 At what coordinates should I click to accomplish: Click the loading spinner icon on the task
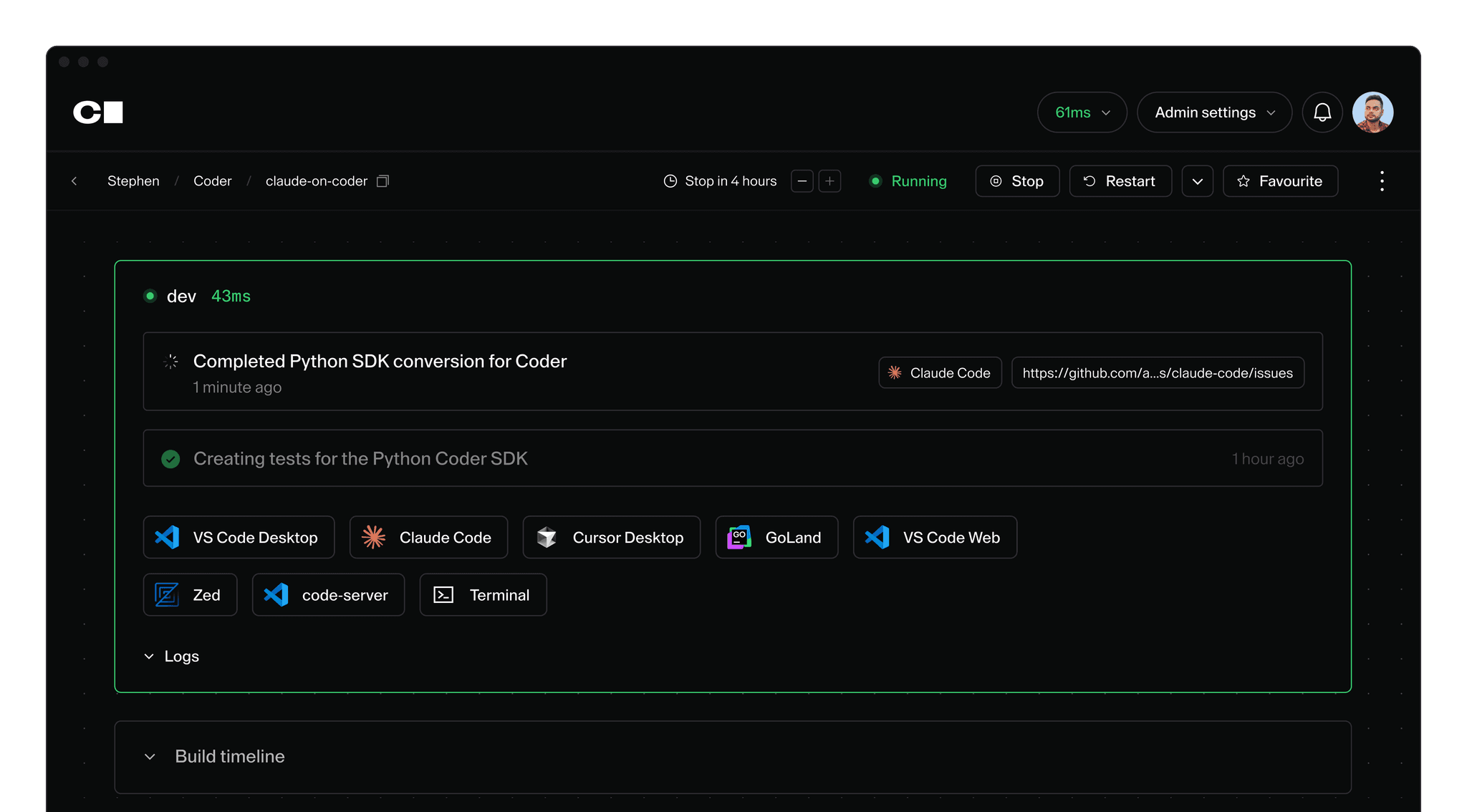click(170, 362)
